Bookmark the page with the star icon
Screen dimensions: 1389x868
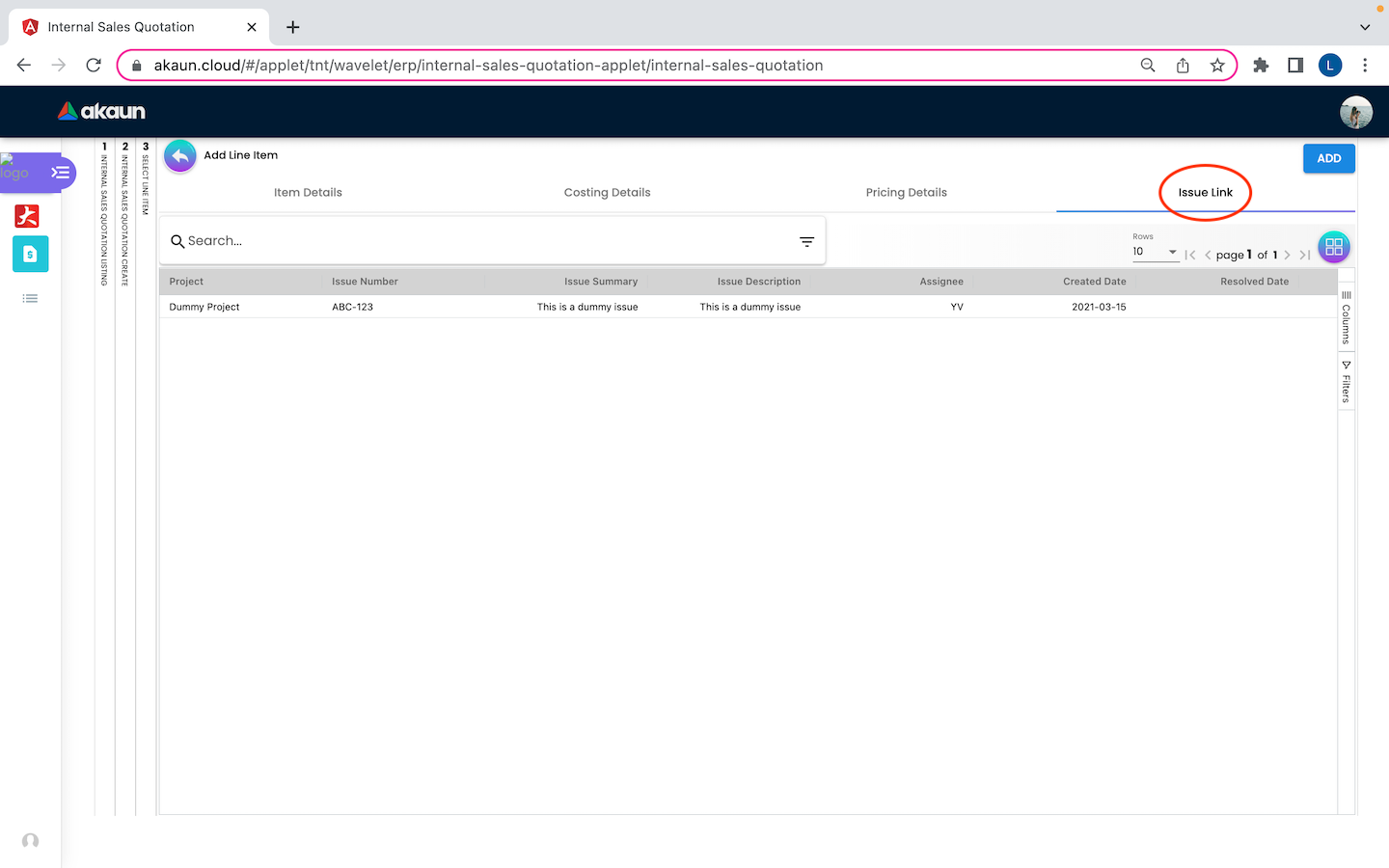point(1217,66)
